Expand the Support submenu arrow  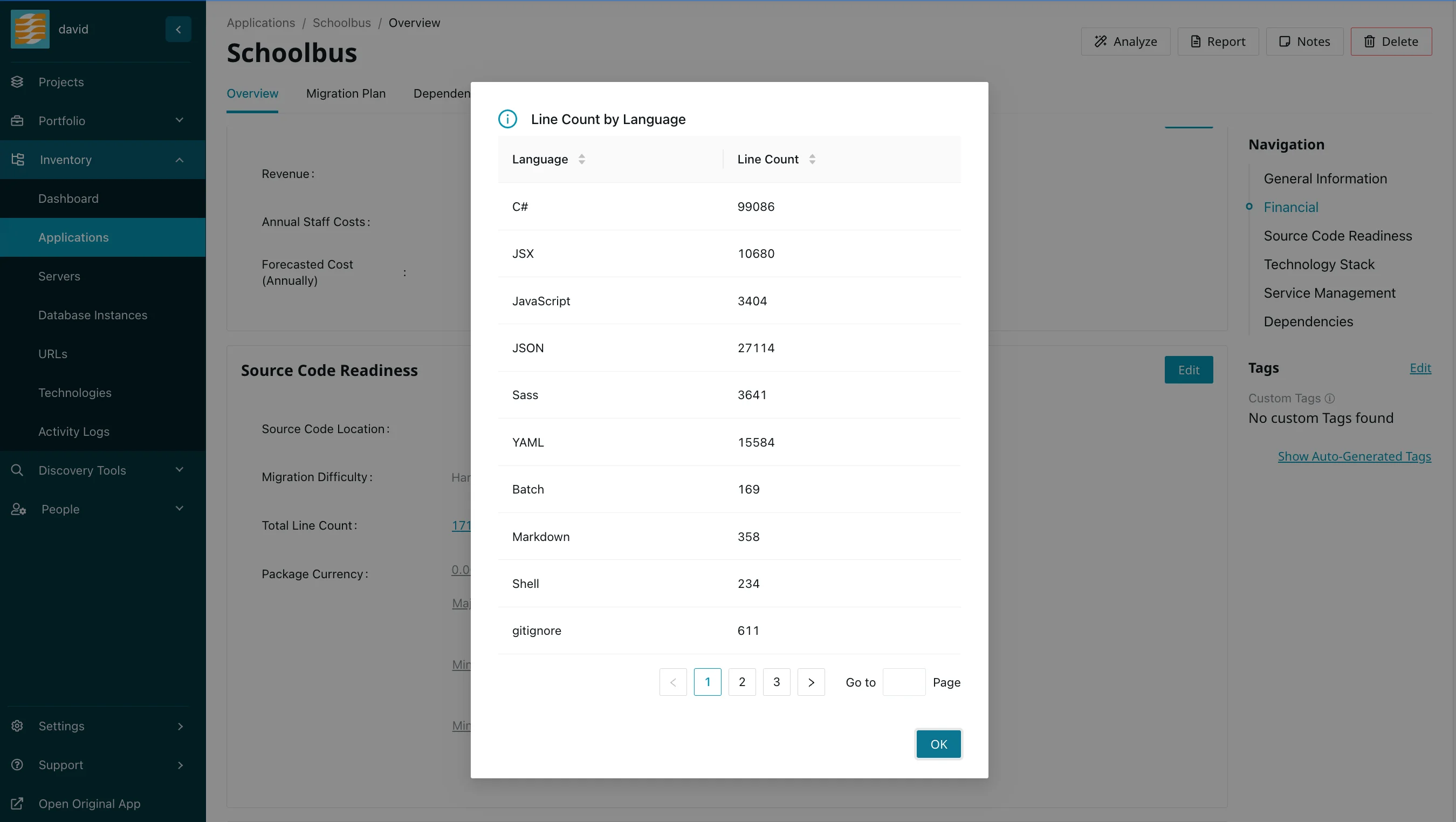[x=180, y=765]
